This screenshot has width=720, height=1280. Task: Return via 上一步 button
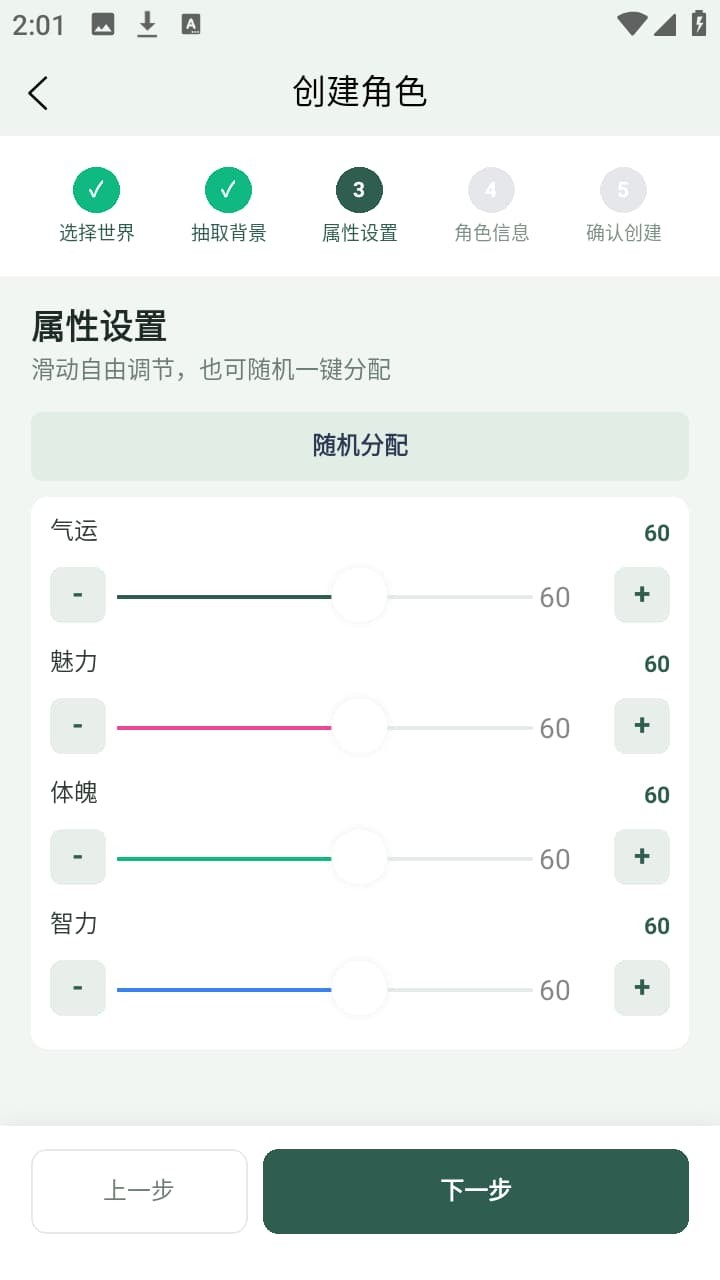[139, 1191]
